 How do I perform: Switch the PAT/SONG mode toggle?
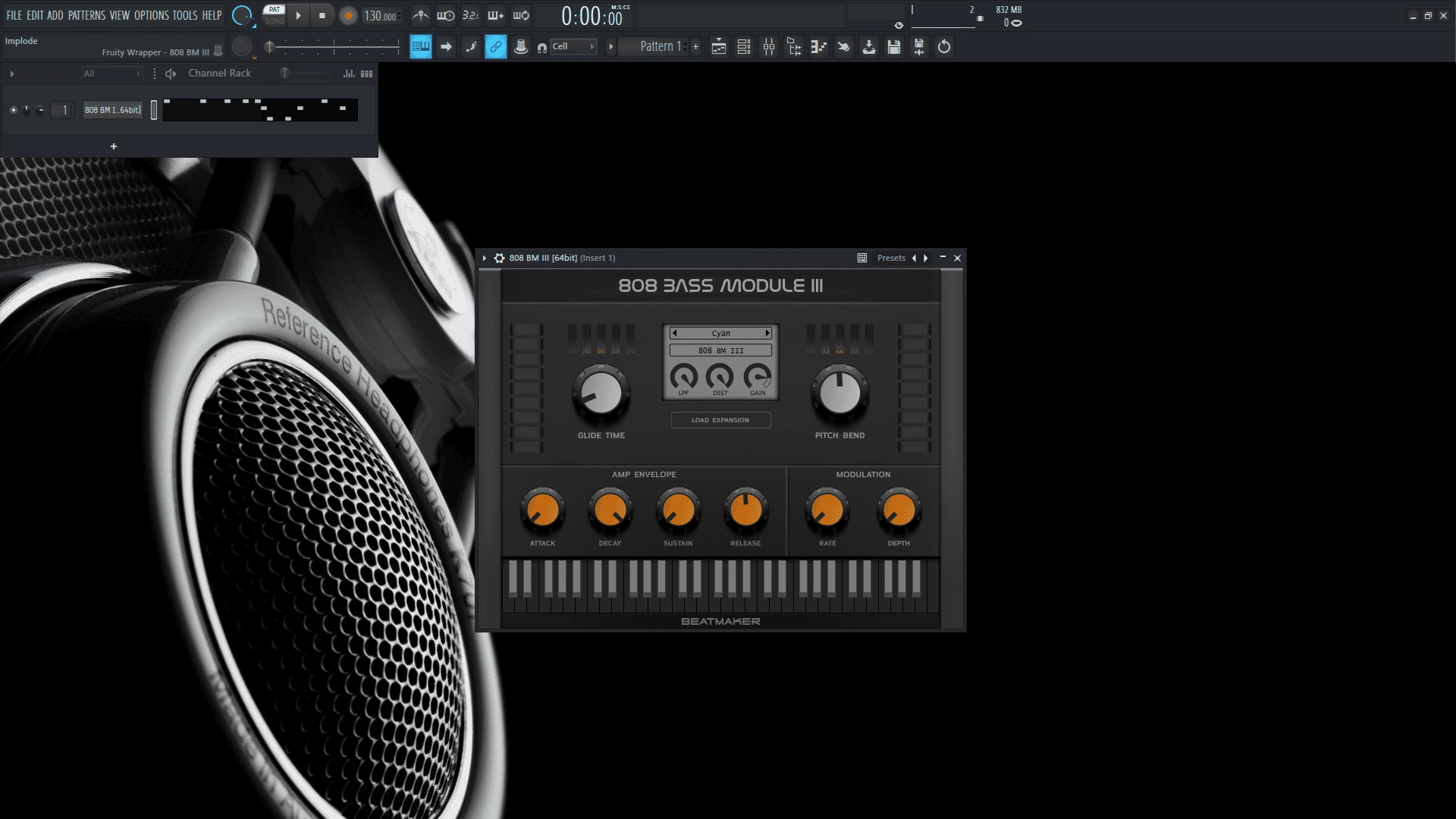[275, 15]
